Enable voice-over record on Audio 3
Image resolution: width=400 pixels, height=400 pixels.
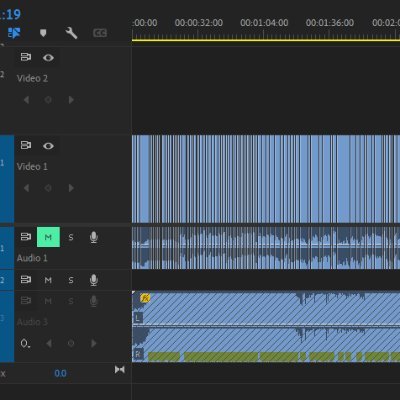tap(94, 301)
